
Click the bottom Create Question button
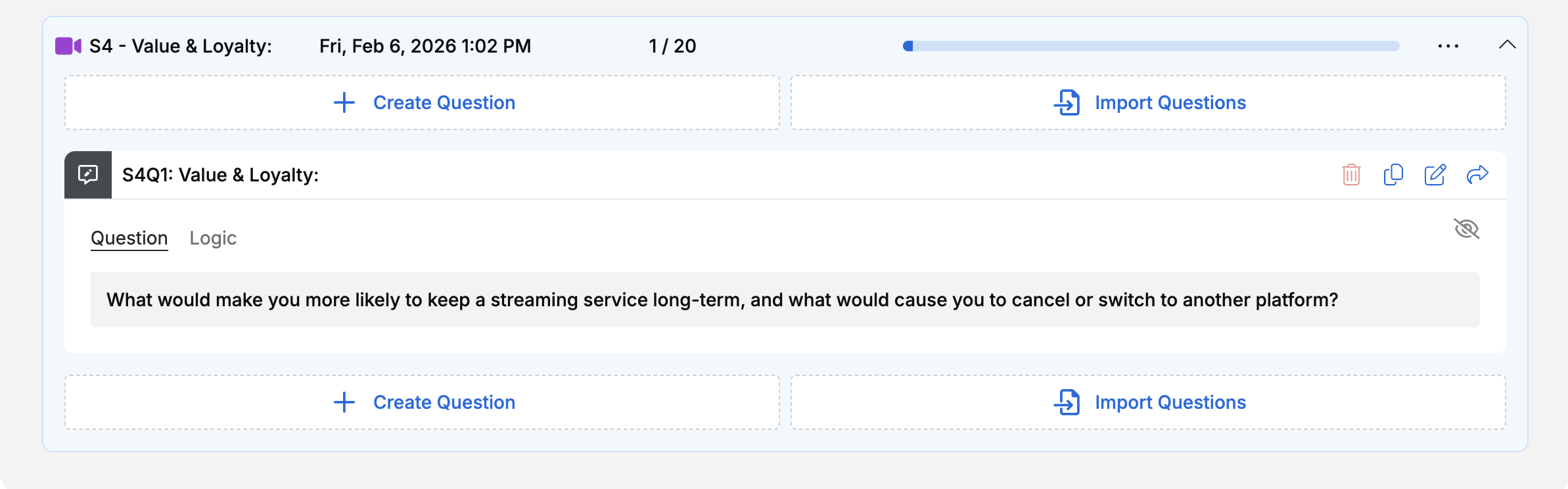click(x=422, y=402)
